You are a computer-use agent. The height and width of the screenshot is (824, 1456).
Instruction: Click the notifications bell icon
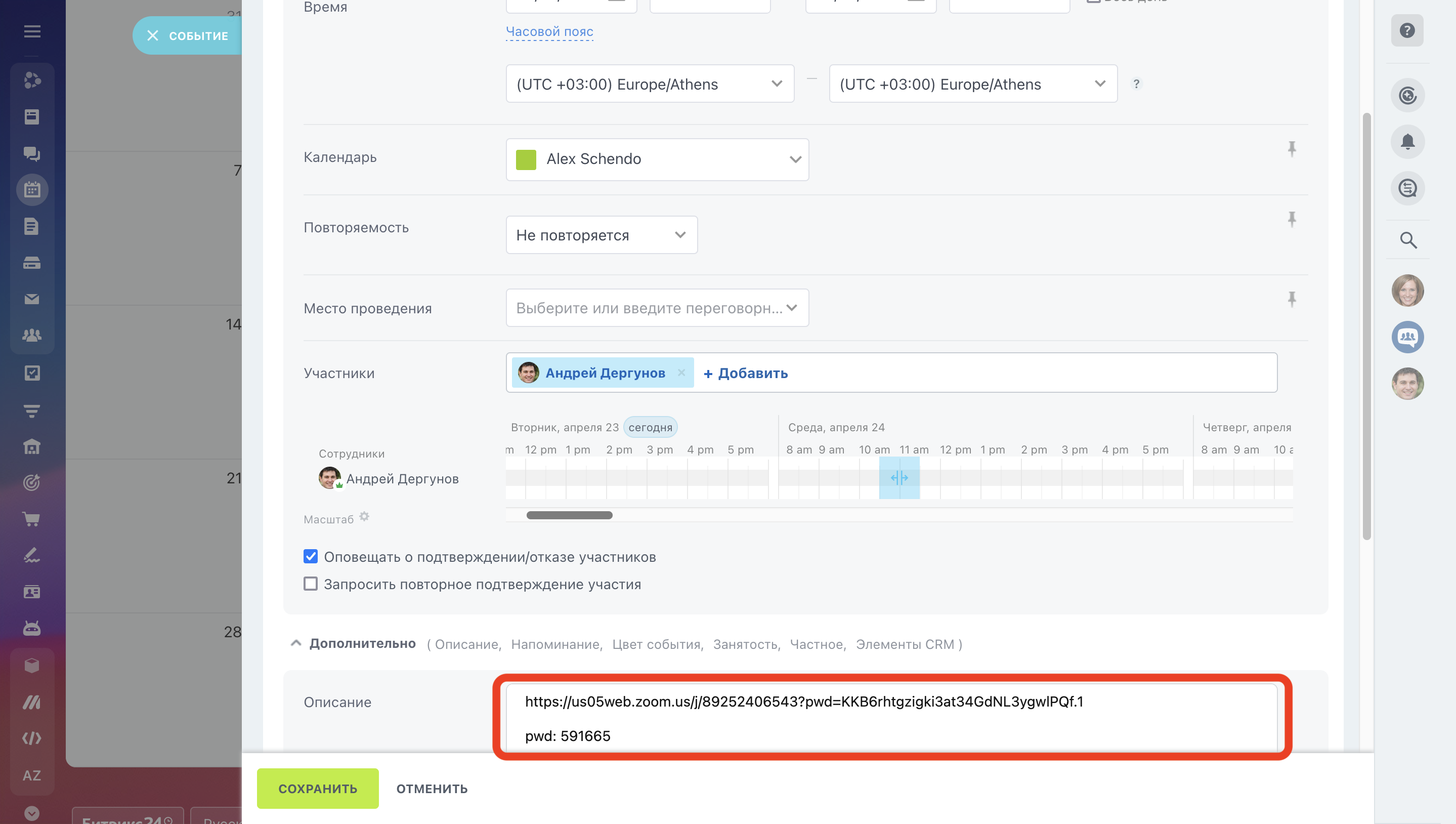pyautogui.click(x=1407, y=142)
